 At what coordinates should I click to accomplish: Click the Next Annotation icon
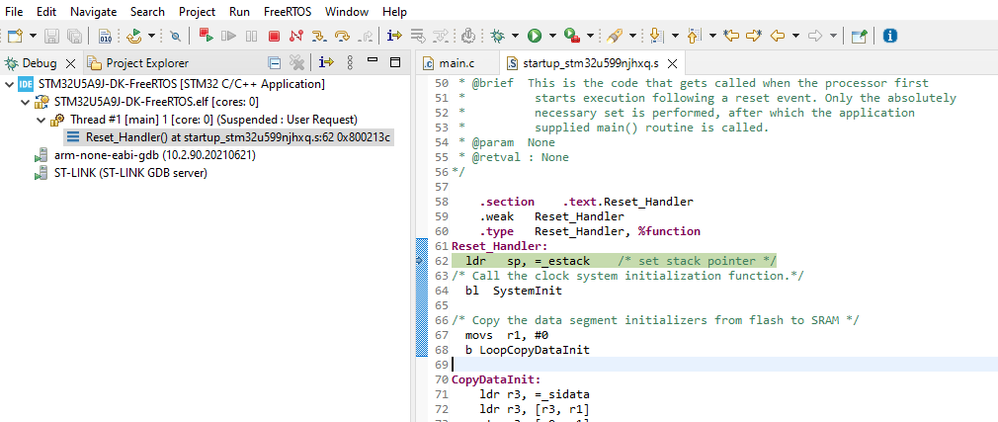[657, 36]
